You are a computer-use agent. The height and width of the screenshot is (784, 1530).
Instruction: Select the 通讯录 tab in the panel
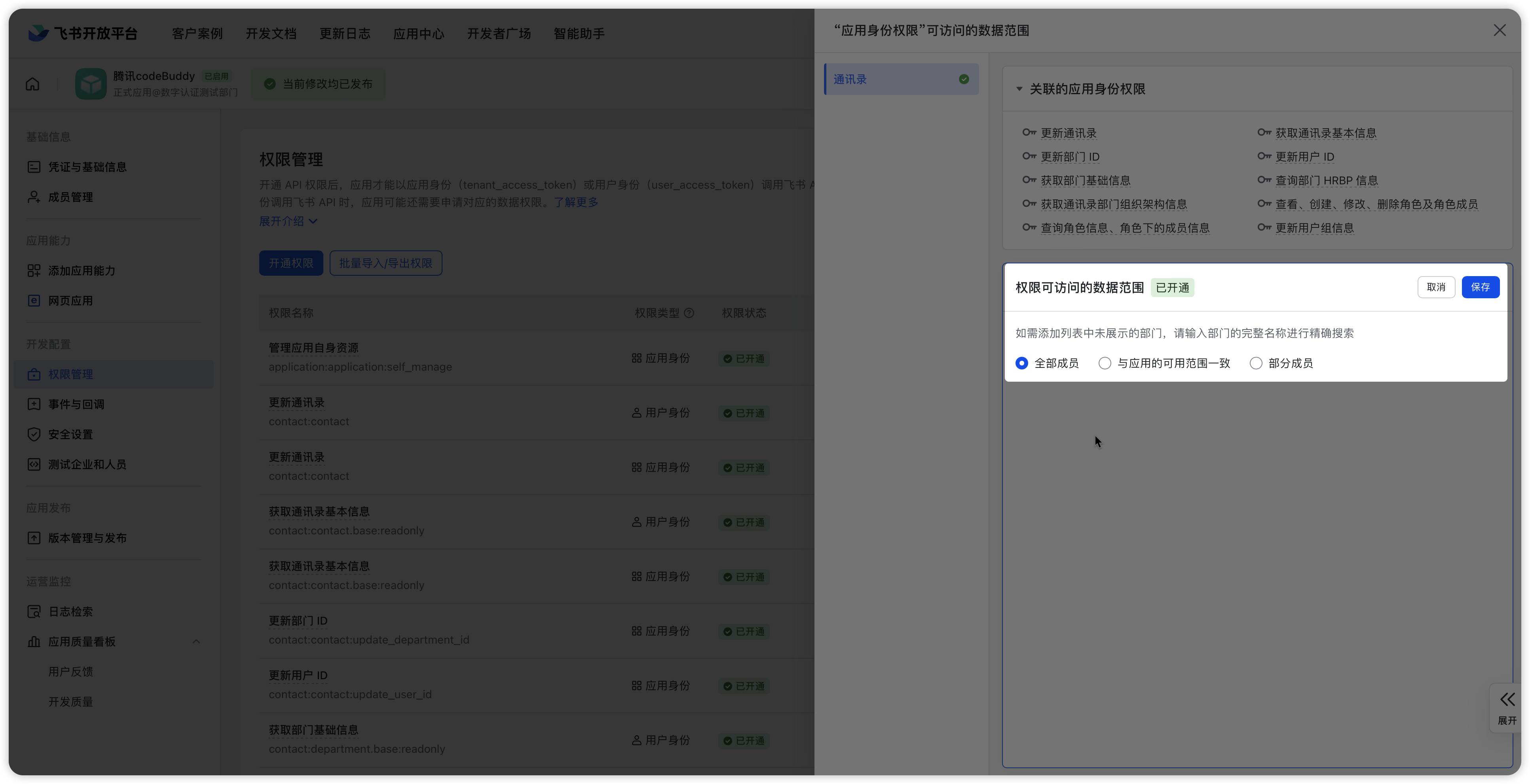(900, 80)
